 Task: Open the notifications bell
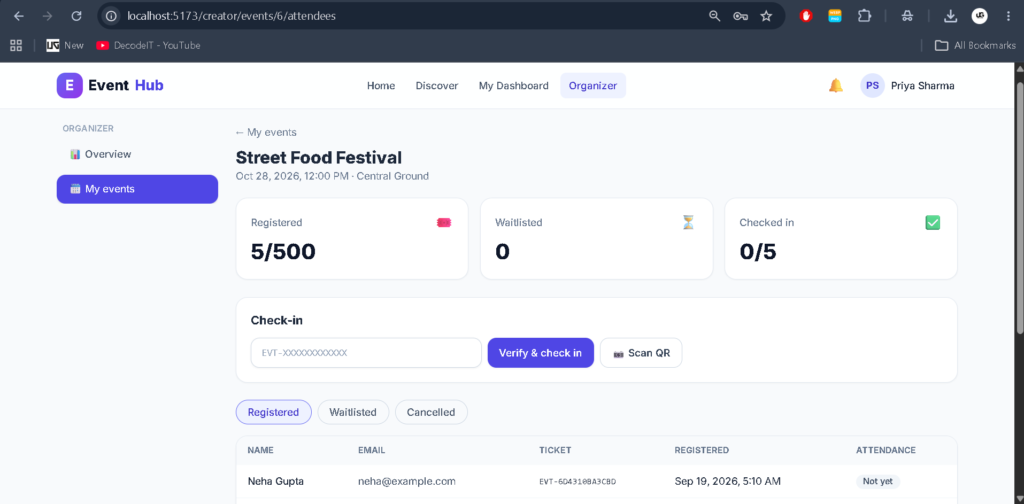pos(836,86)
